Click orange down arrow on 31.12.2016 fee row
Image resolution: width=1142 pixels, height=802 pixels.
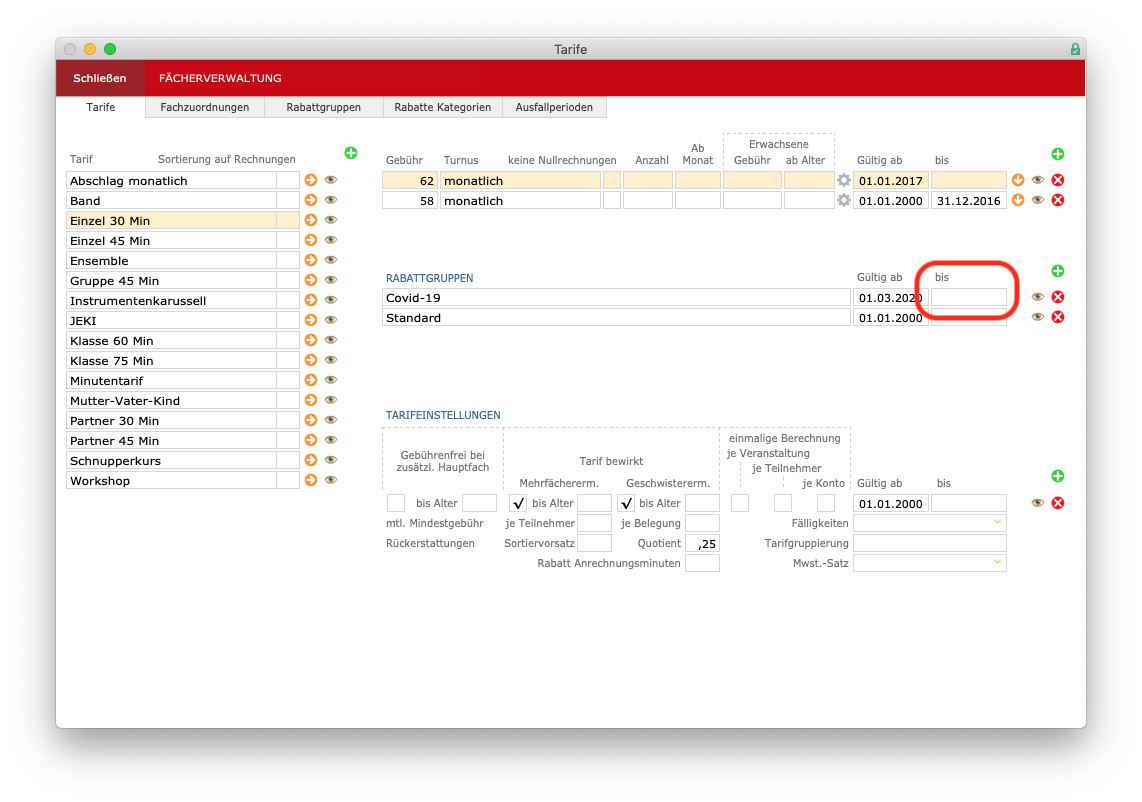(1018, 200)
